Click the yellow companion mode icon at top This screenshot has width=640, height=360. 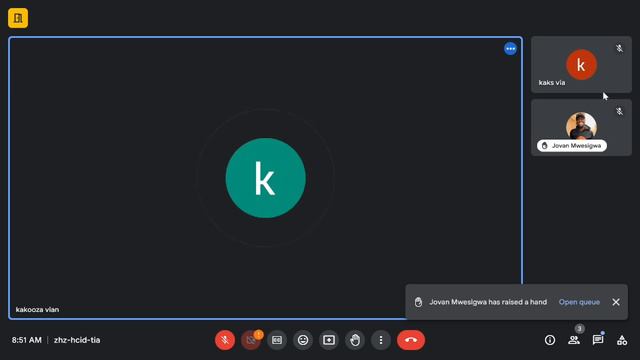point(18,18)
